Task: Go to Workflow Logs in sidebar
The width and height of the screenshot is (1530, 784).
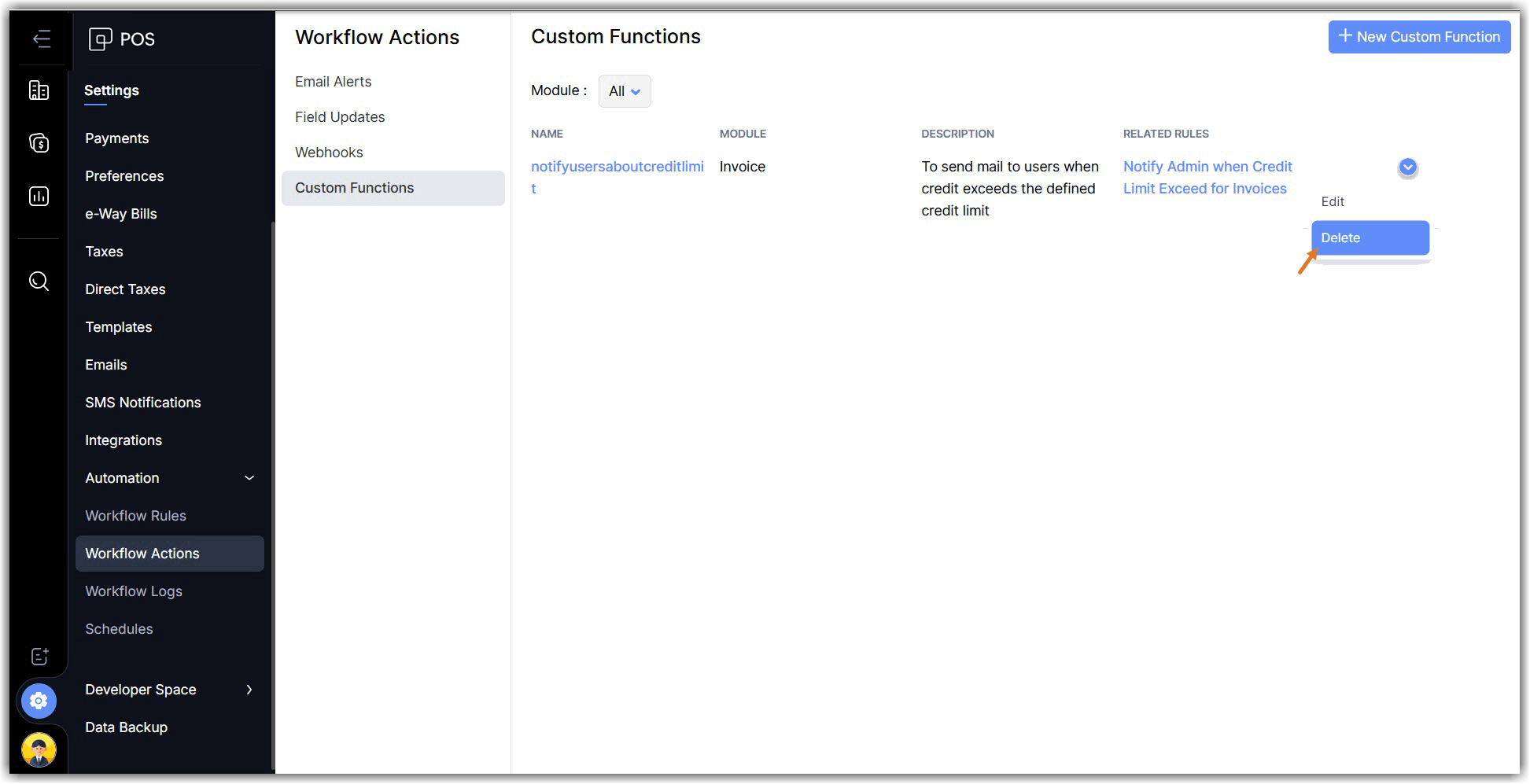Action: pos(134,591)
